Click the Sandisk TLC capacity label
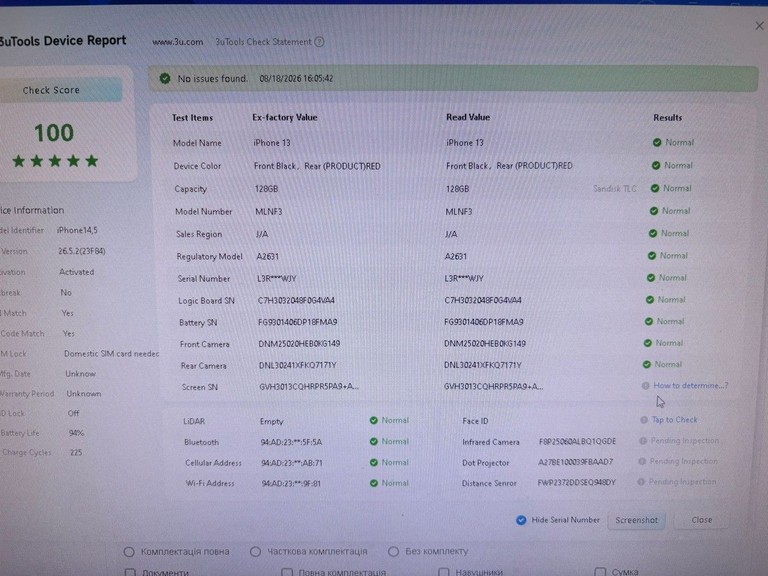 [615, 189]
